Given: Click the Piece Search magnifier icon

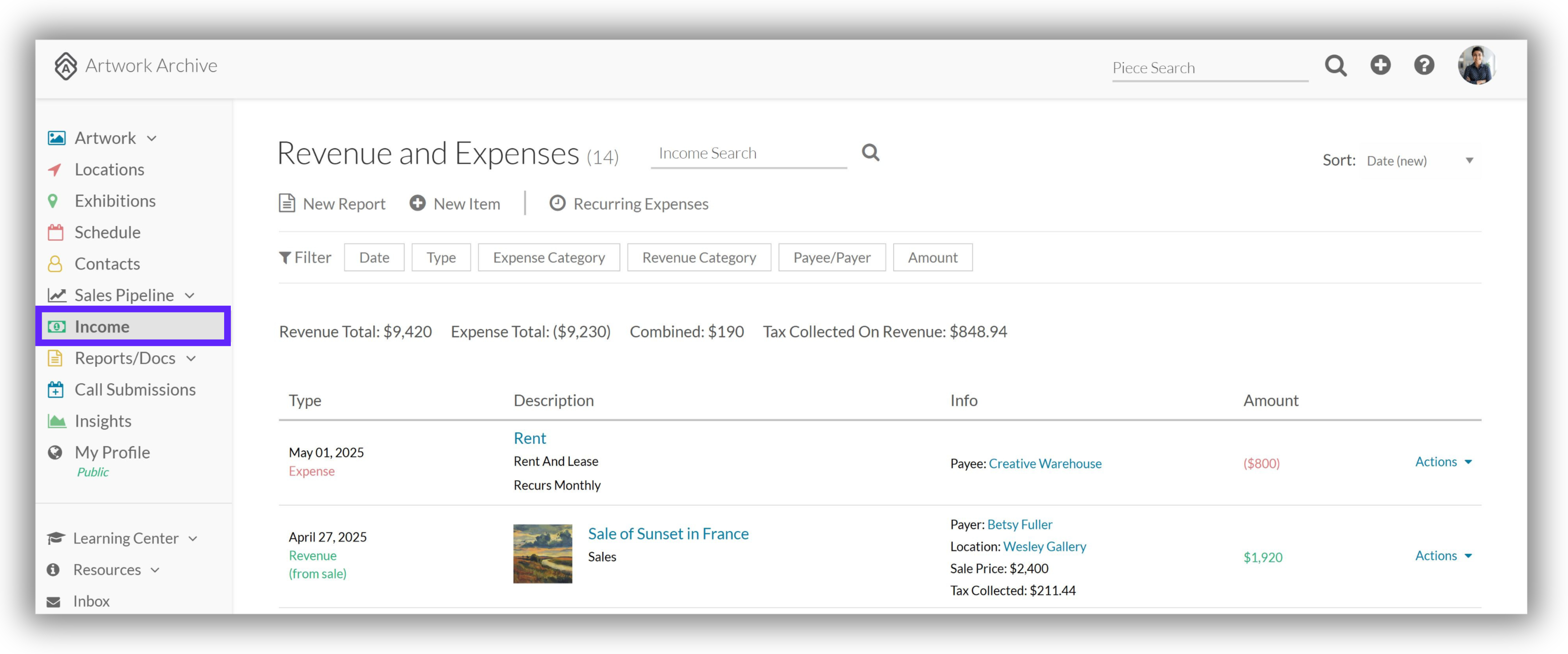Looking at the screenshot, I should [1335, 65].
